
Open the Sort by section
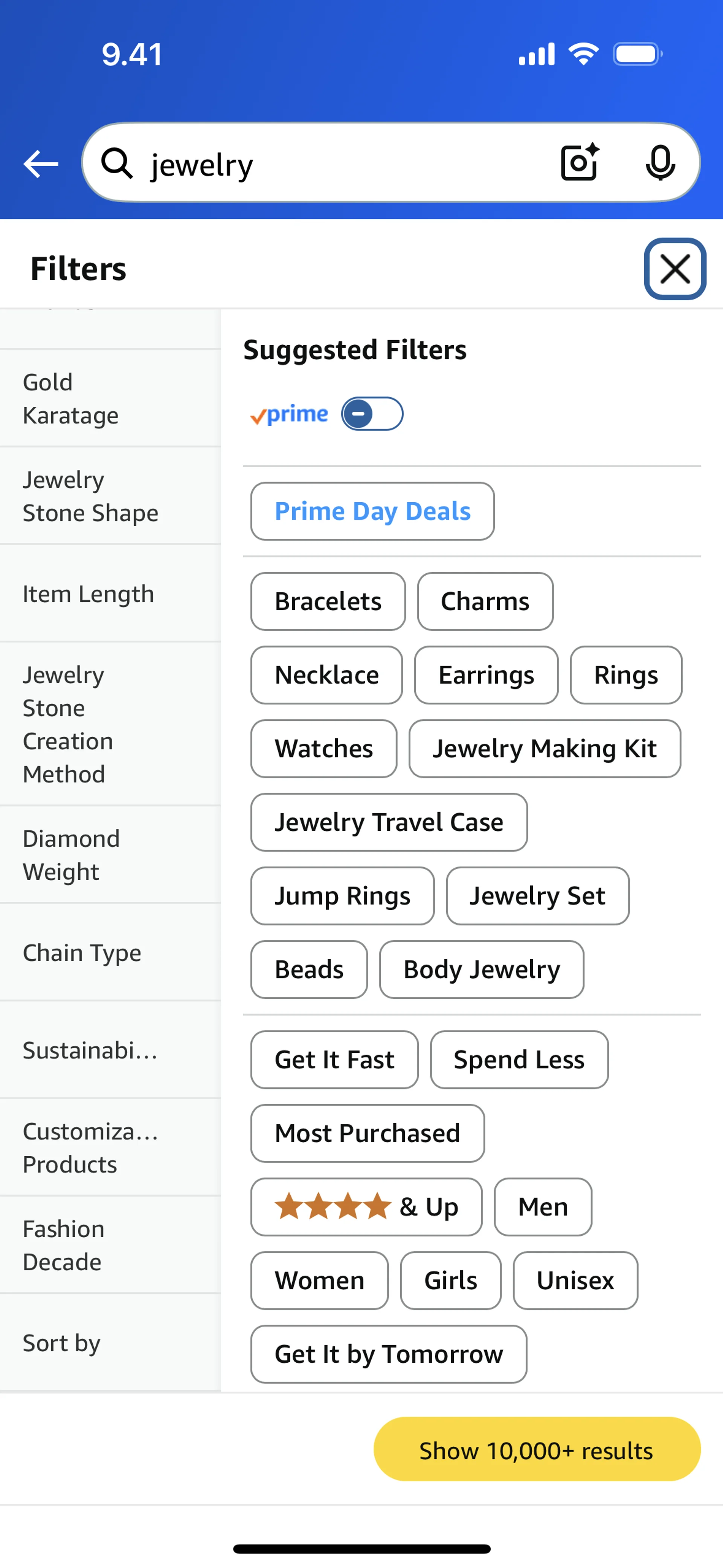coord(110,1342)
